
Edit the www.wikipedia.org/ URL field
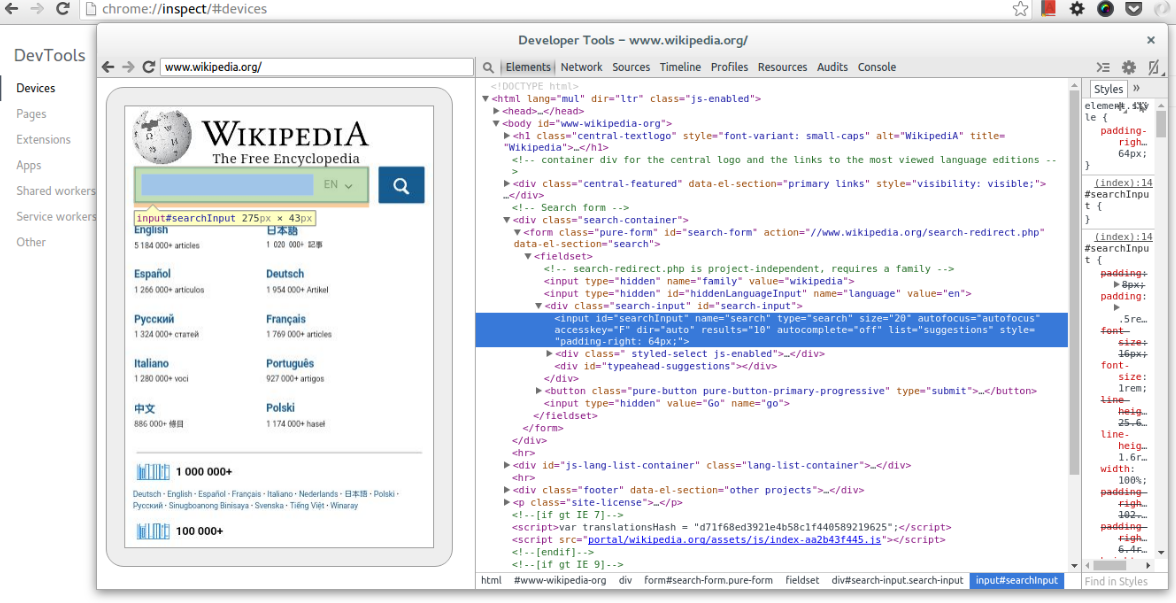click(x=316, y=67)
